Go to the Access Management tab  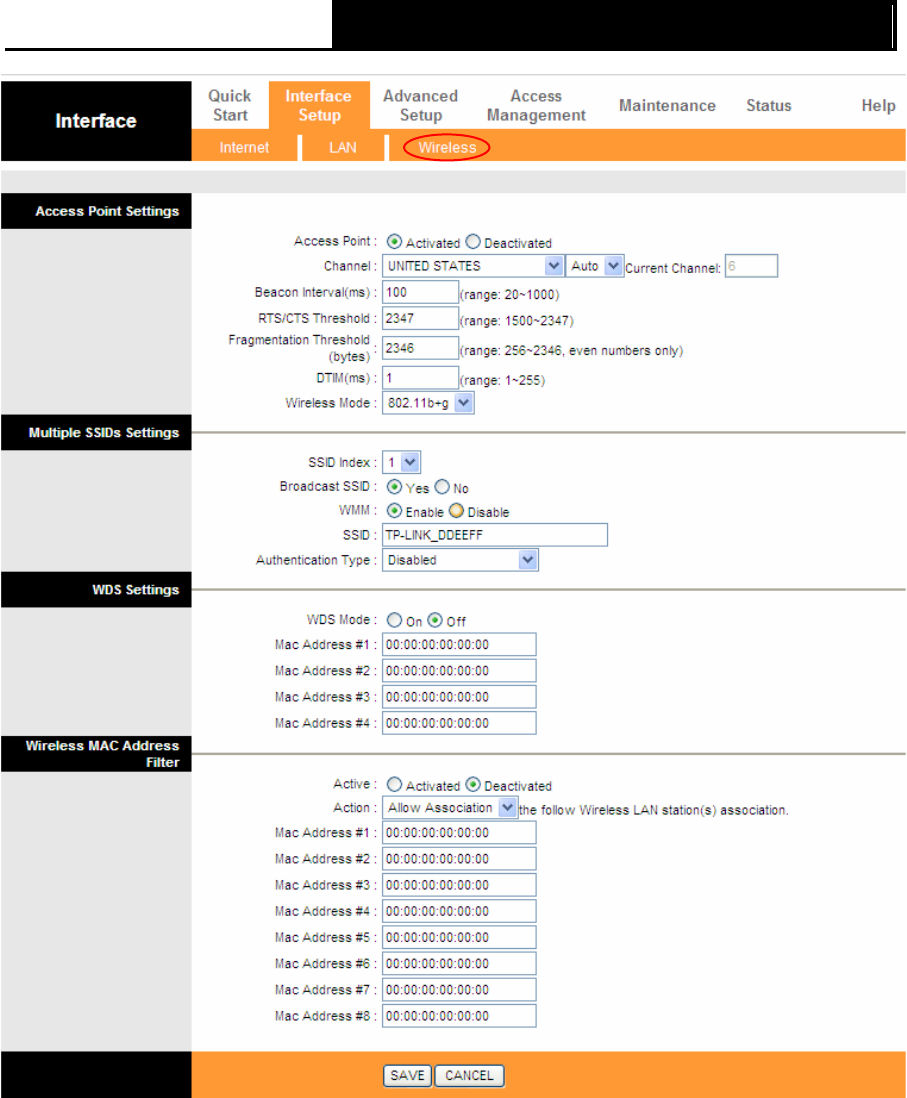click(x=536, y=105)
